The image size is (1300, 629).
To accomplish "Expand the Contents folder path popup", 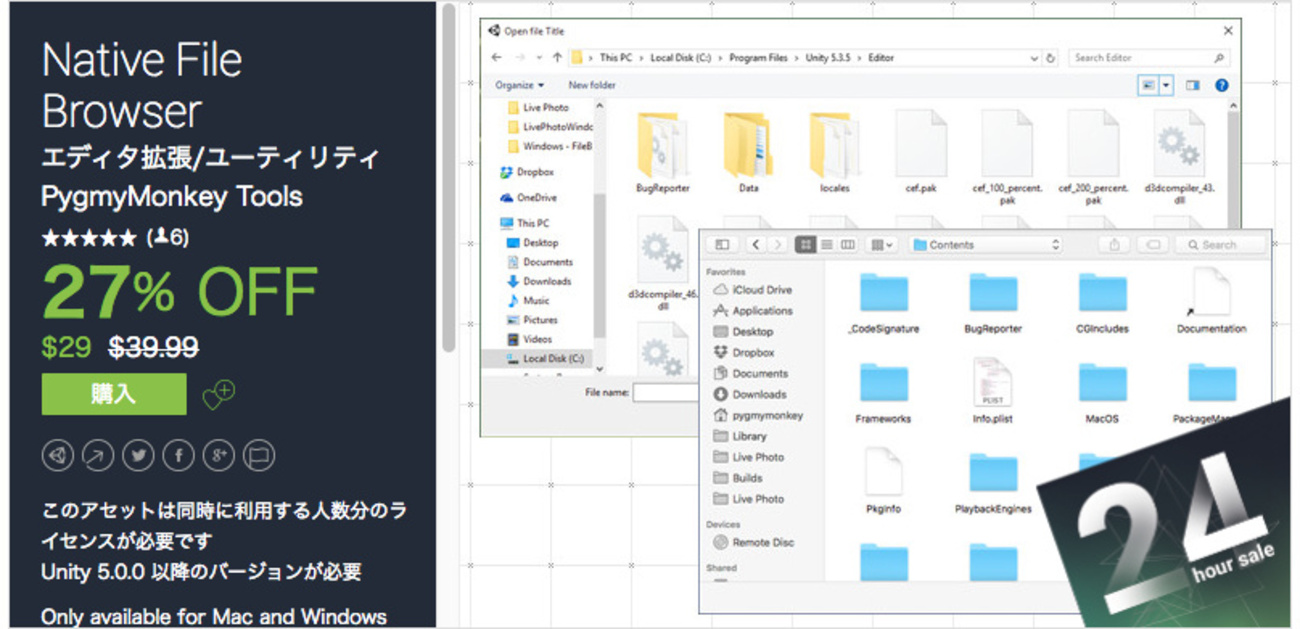I will [985, 245].
